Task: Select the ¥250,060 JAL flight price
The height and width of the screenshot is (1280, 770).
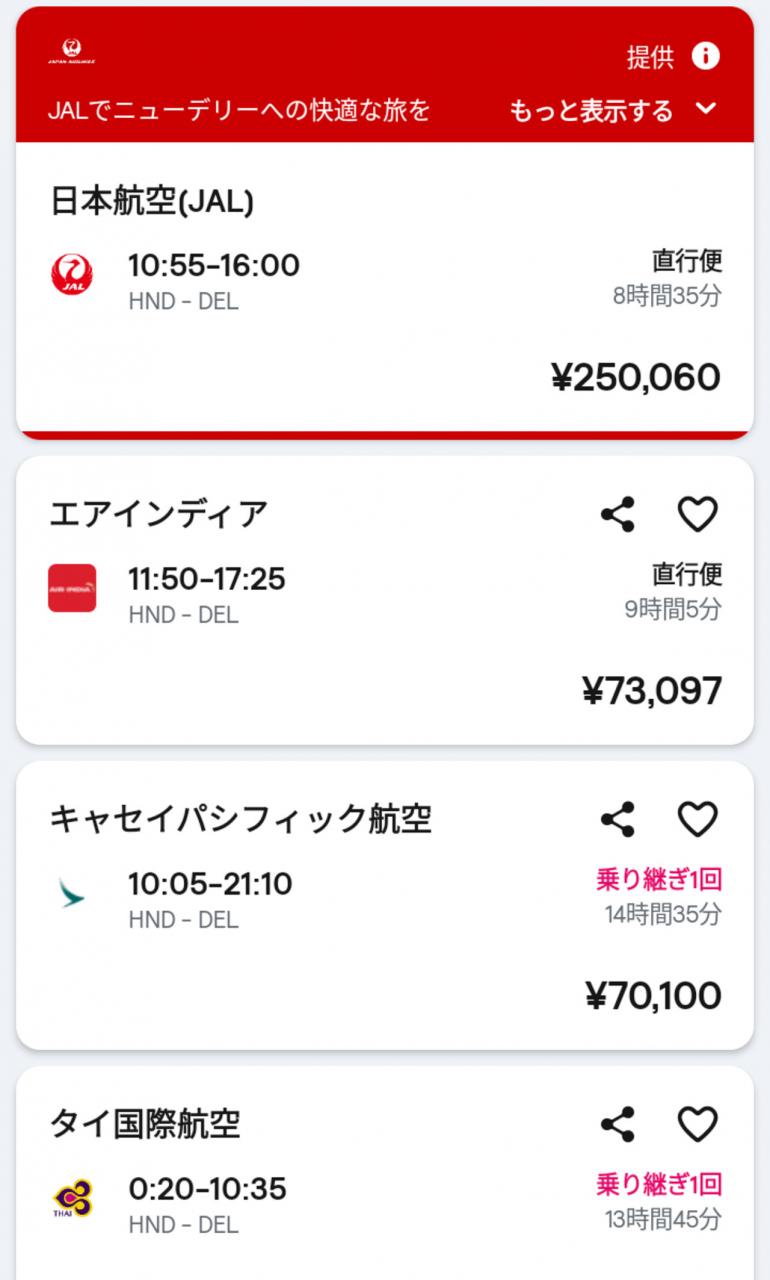Action: tap(635, 378)
